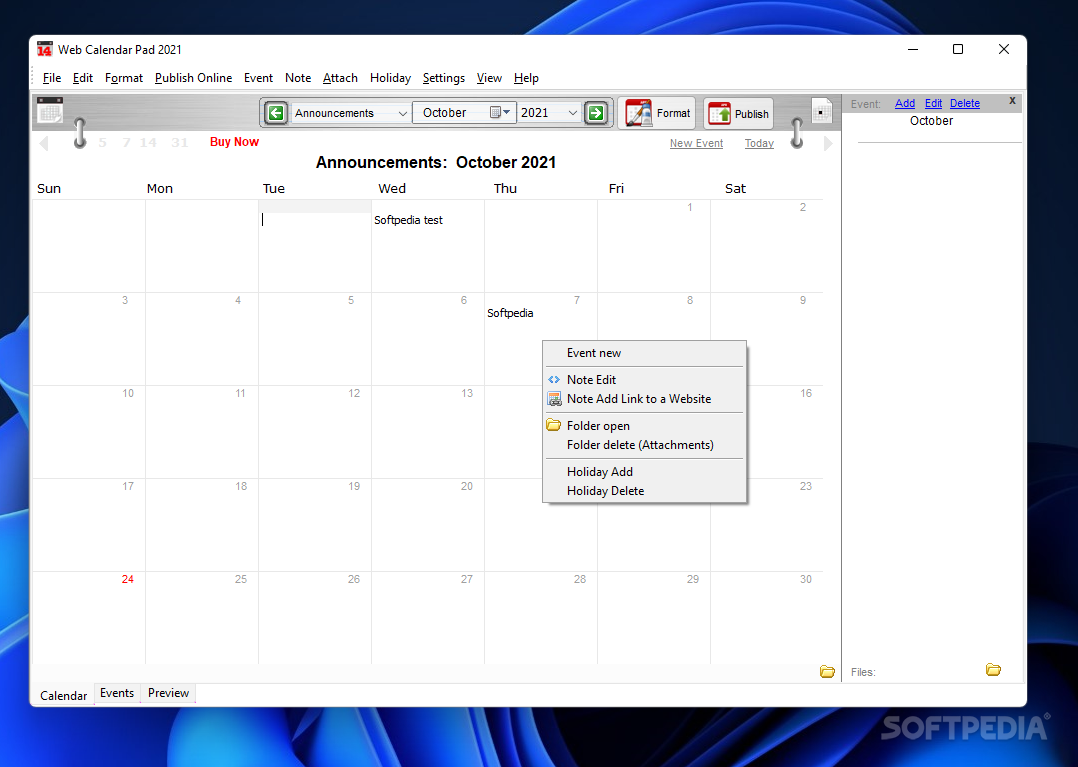Select the day 18 cell

point(201,524)
